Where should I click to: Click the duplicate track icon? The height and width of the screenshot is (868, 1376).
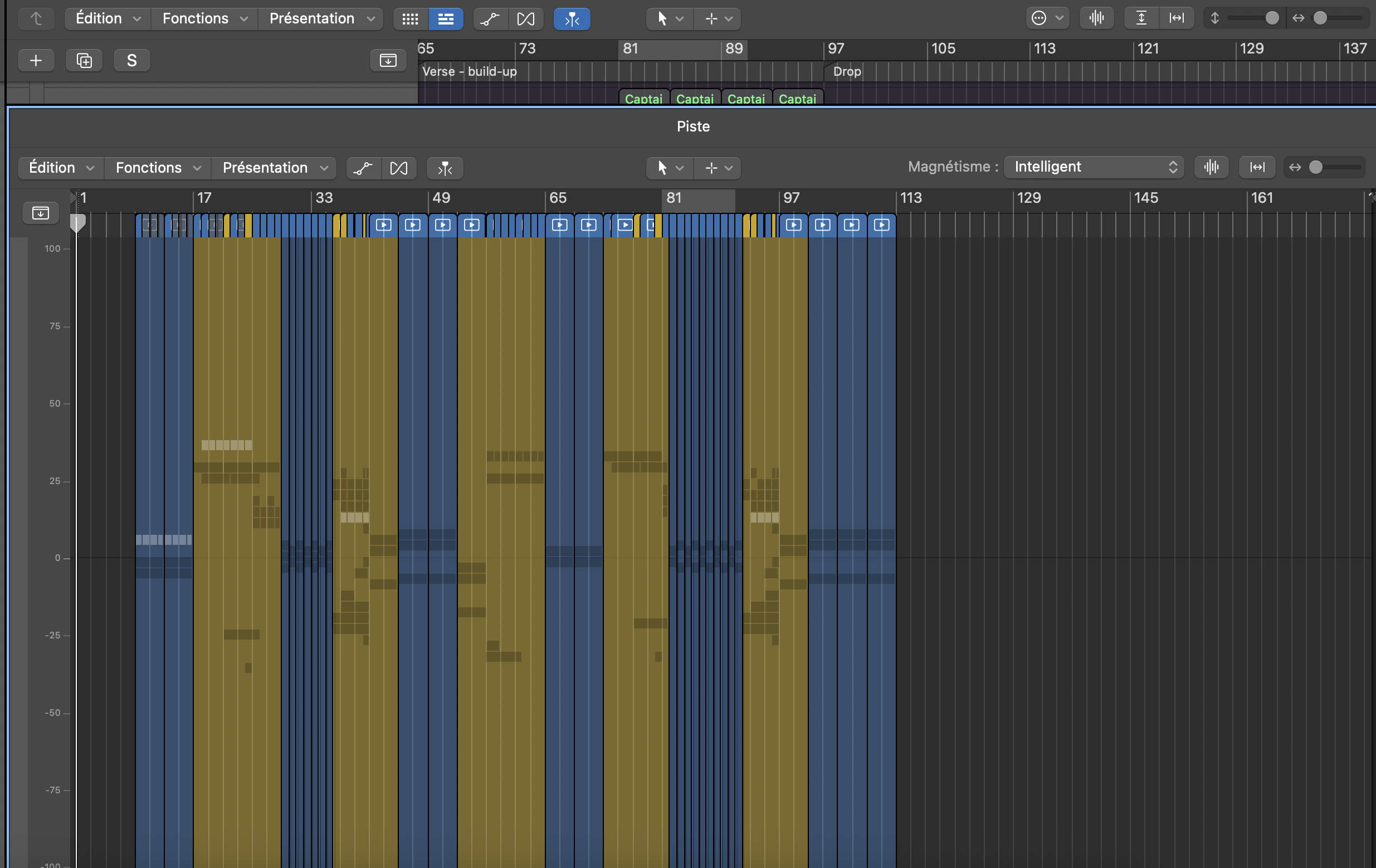84,61
